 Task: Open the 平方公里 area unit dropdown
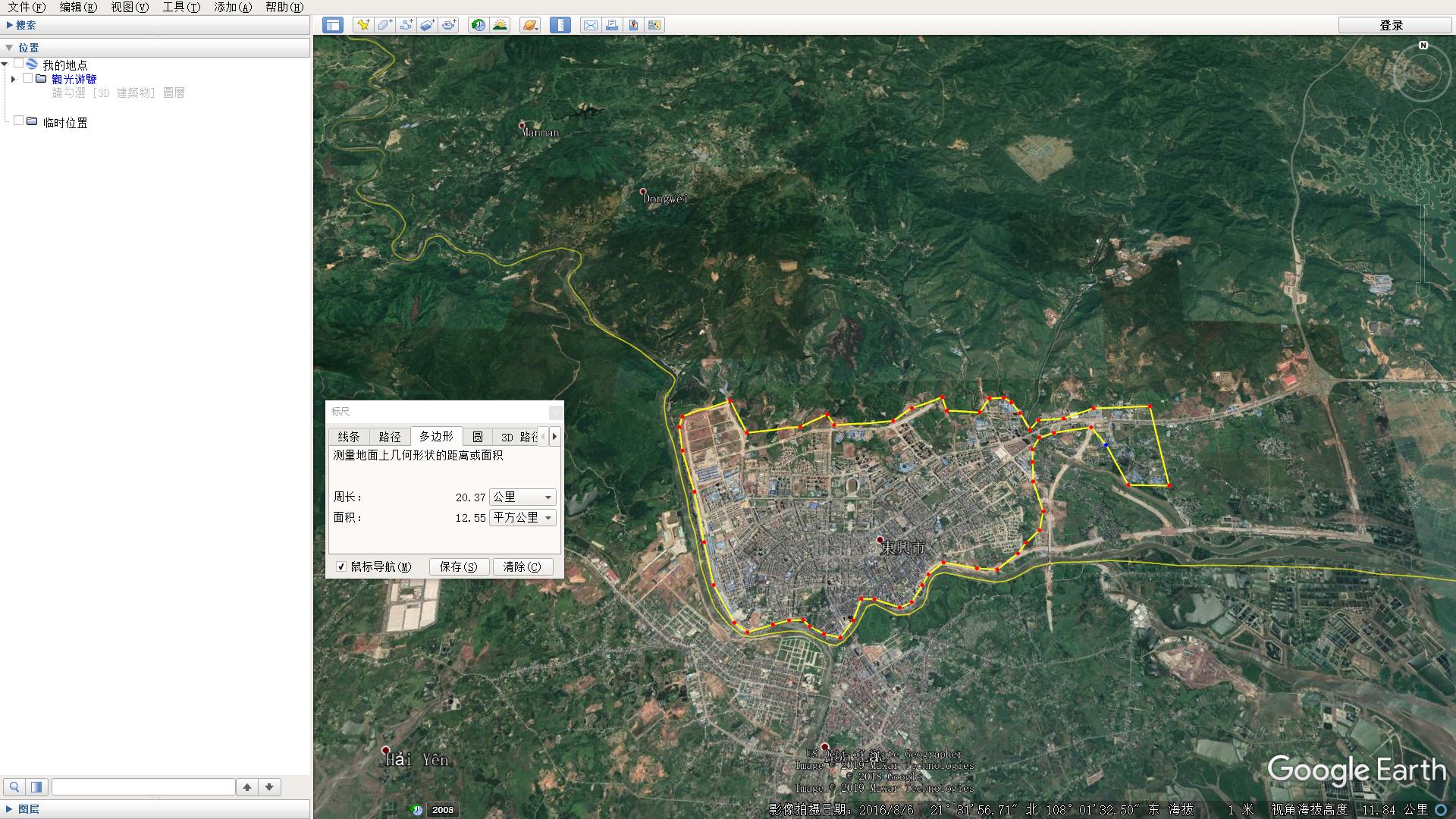tap(522, 518)
